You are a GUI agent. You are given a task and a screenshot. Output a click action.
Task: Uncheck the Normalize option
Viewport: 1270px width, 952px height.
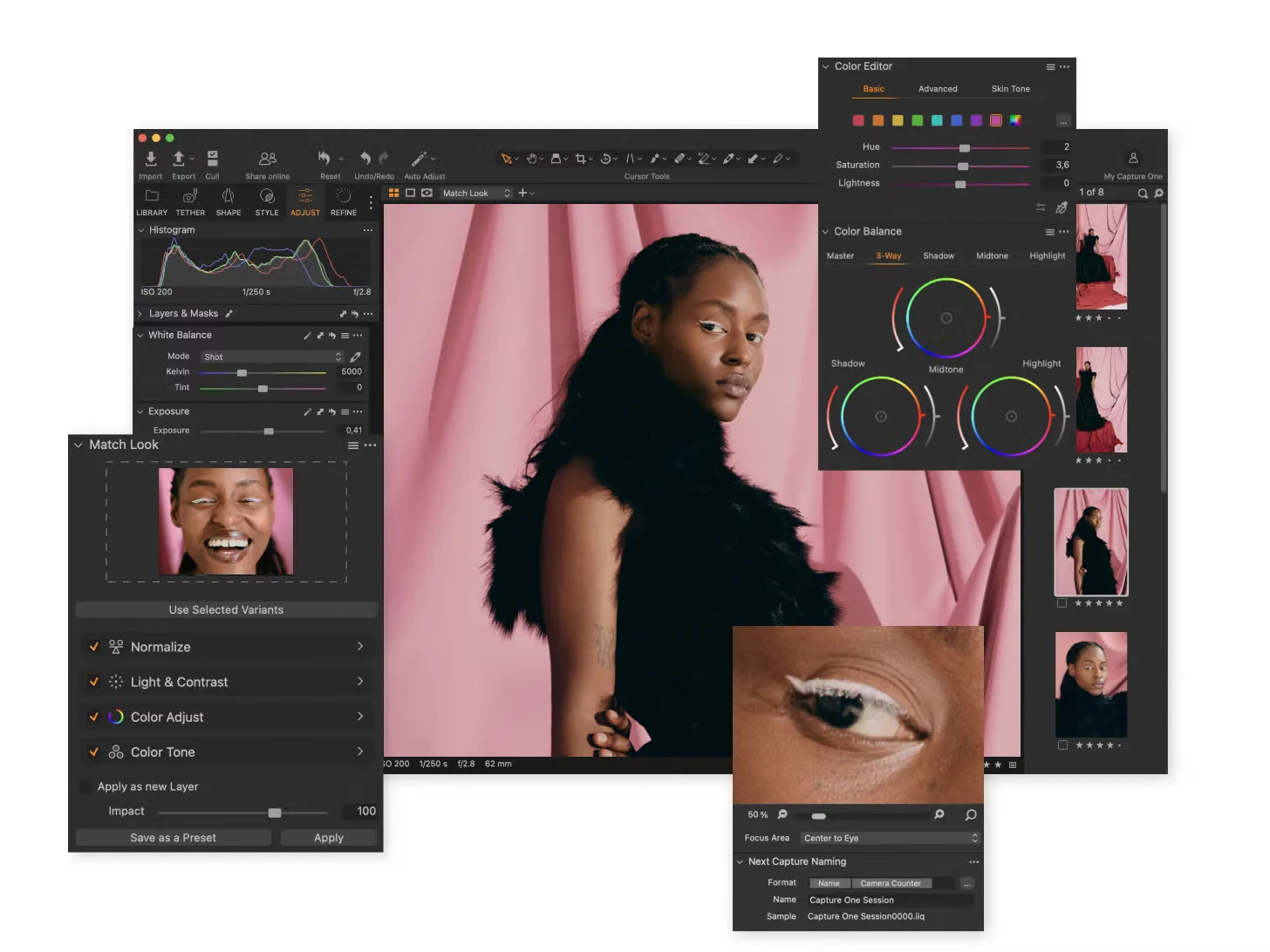[x=93, y=647]
